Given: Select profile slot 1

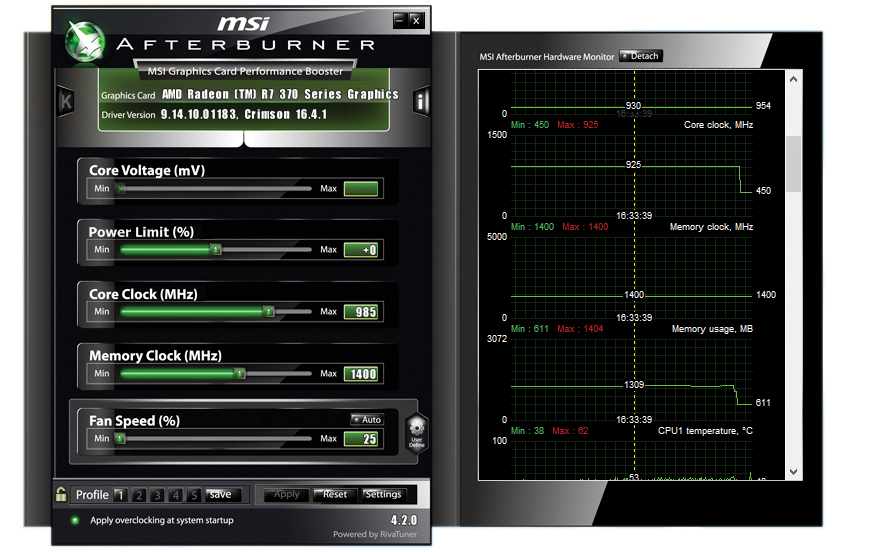Looking at the screenshot, I should point(120,495).
